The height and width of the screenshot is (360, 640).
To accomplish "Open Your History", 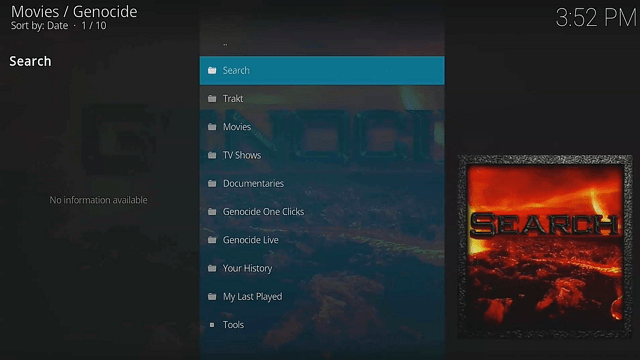I will (x=322, y=268).
